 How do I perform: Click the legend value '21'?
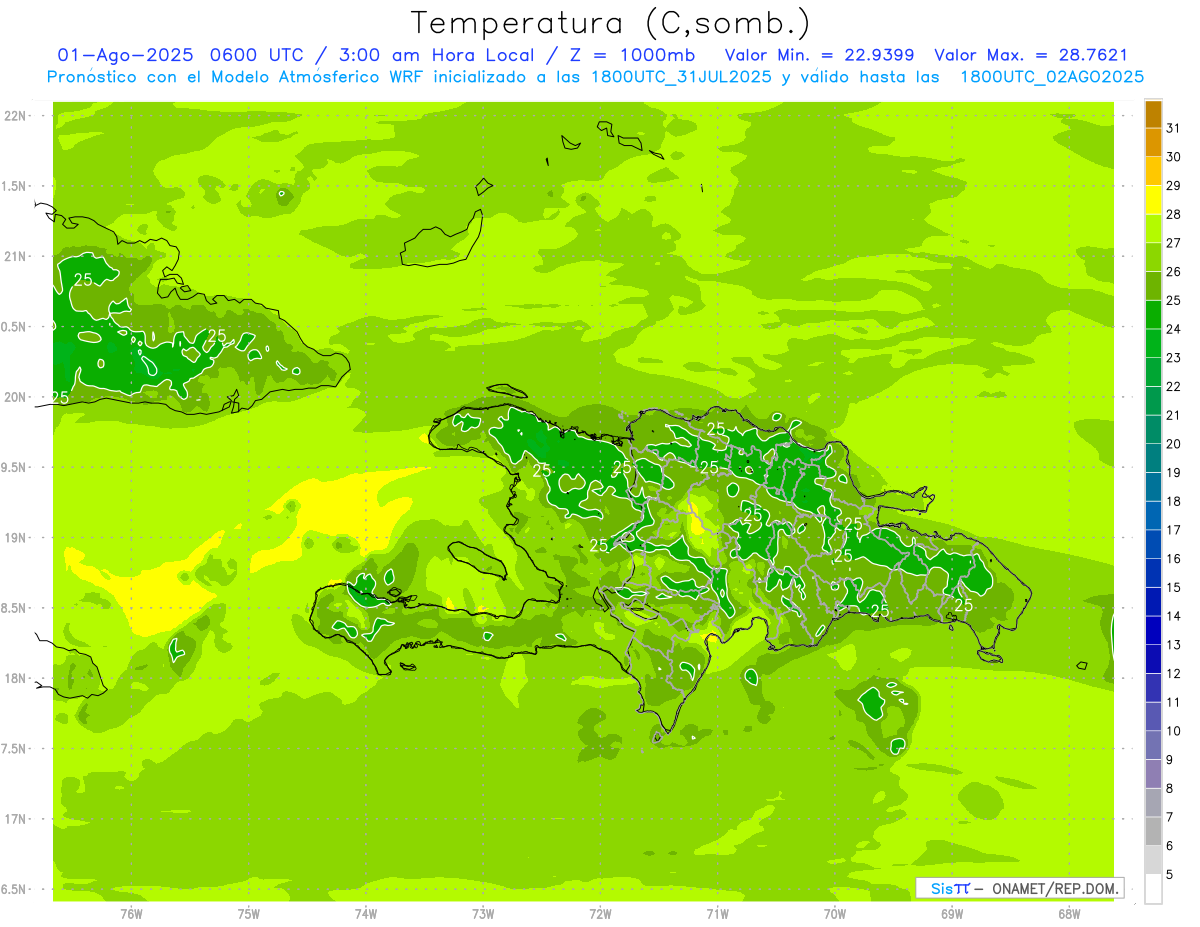click(1174, 415)
